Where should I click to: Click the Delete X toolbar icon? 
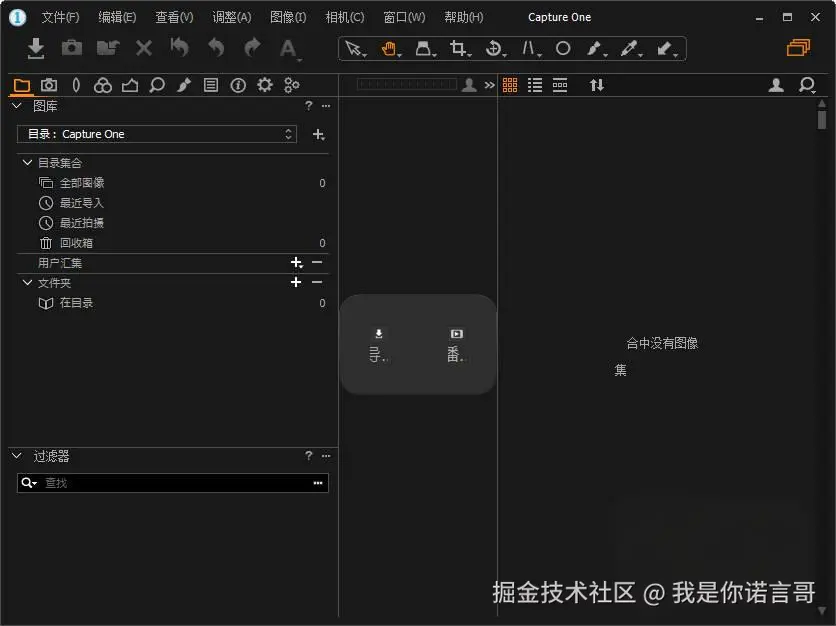(x=144, y=49)
